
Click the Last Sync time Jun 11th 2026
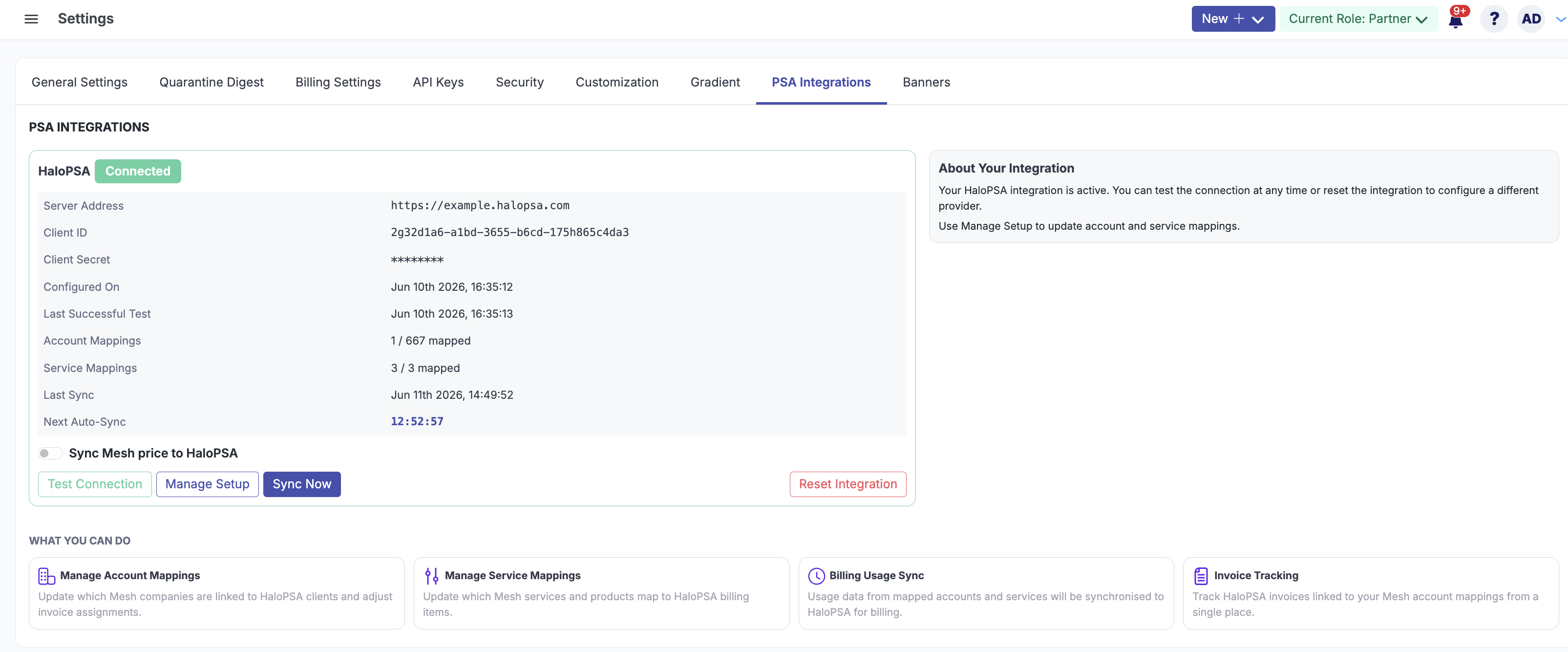[x=452, y=395]
